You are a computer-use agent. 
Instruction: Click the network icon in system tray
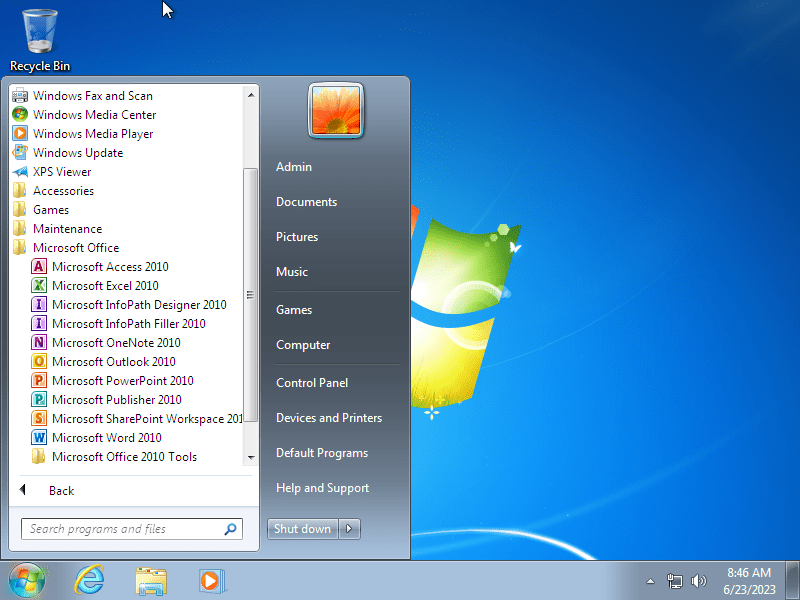[674, 581]
